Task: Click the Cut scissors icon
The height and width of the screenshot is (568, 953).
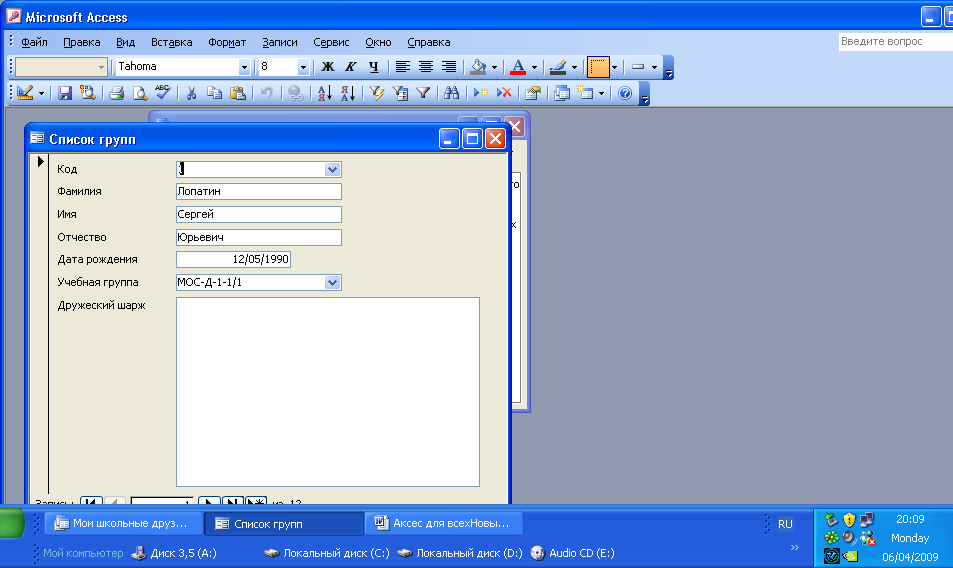Action: point(191,93)
